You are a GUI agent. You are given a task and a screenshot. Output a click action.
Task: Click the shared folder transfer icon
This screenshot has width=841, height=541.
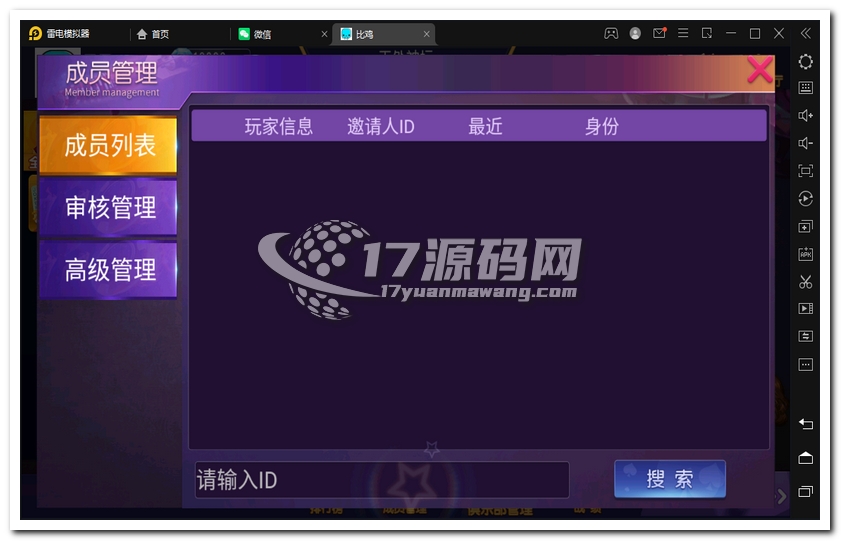[806, 336]
